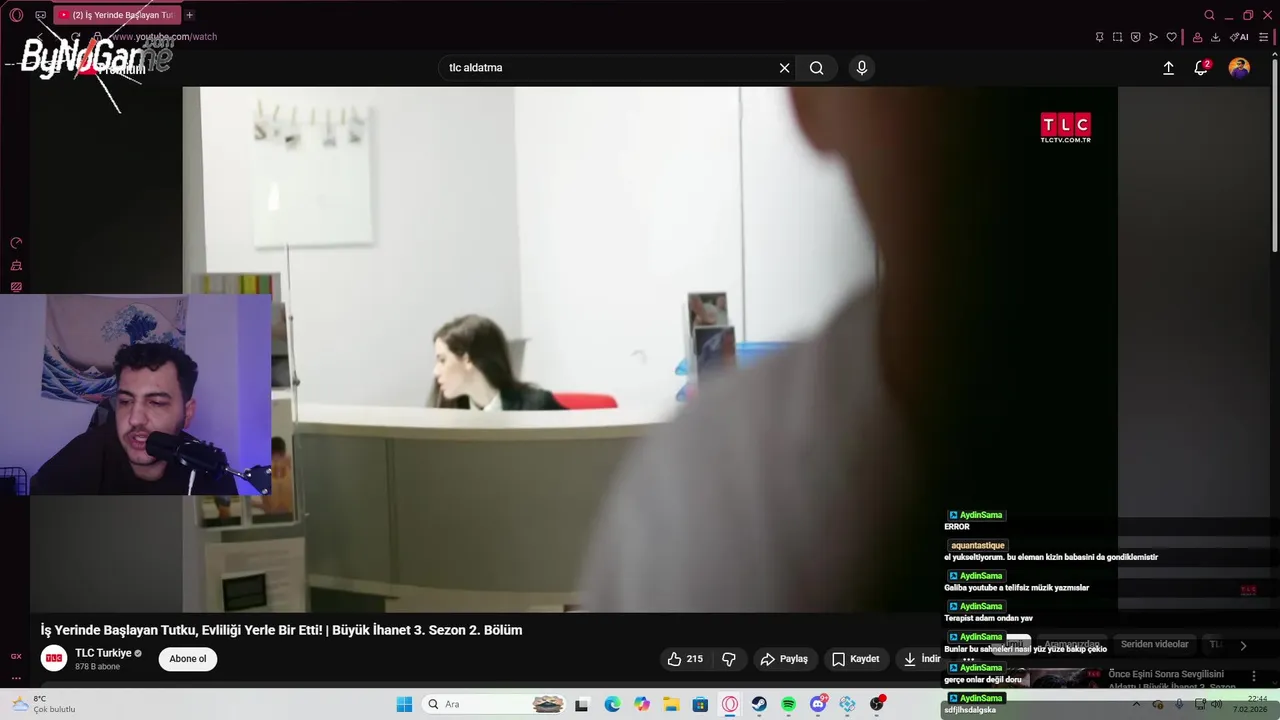Download the video with İndir
The width and height of the screenshot is (1280, 720).
pos(922,659)
